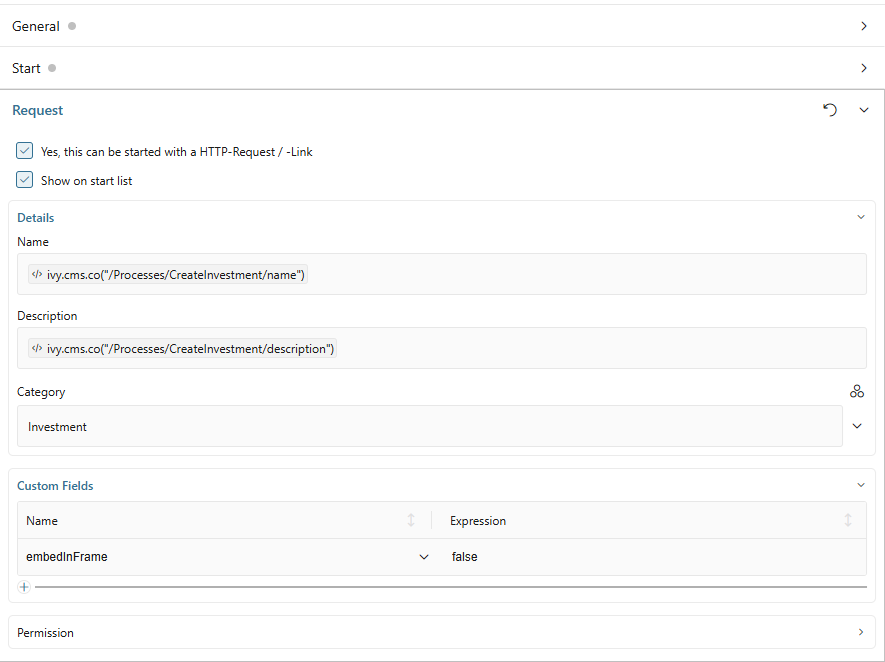Toggle the HTTP-Request start checkbox
Screen dimensions: 885x662
25,151
